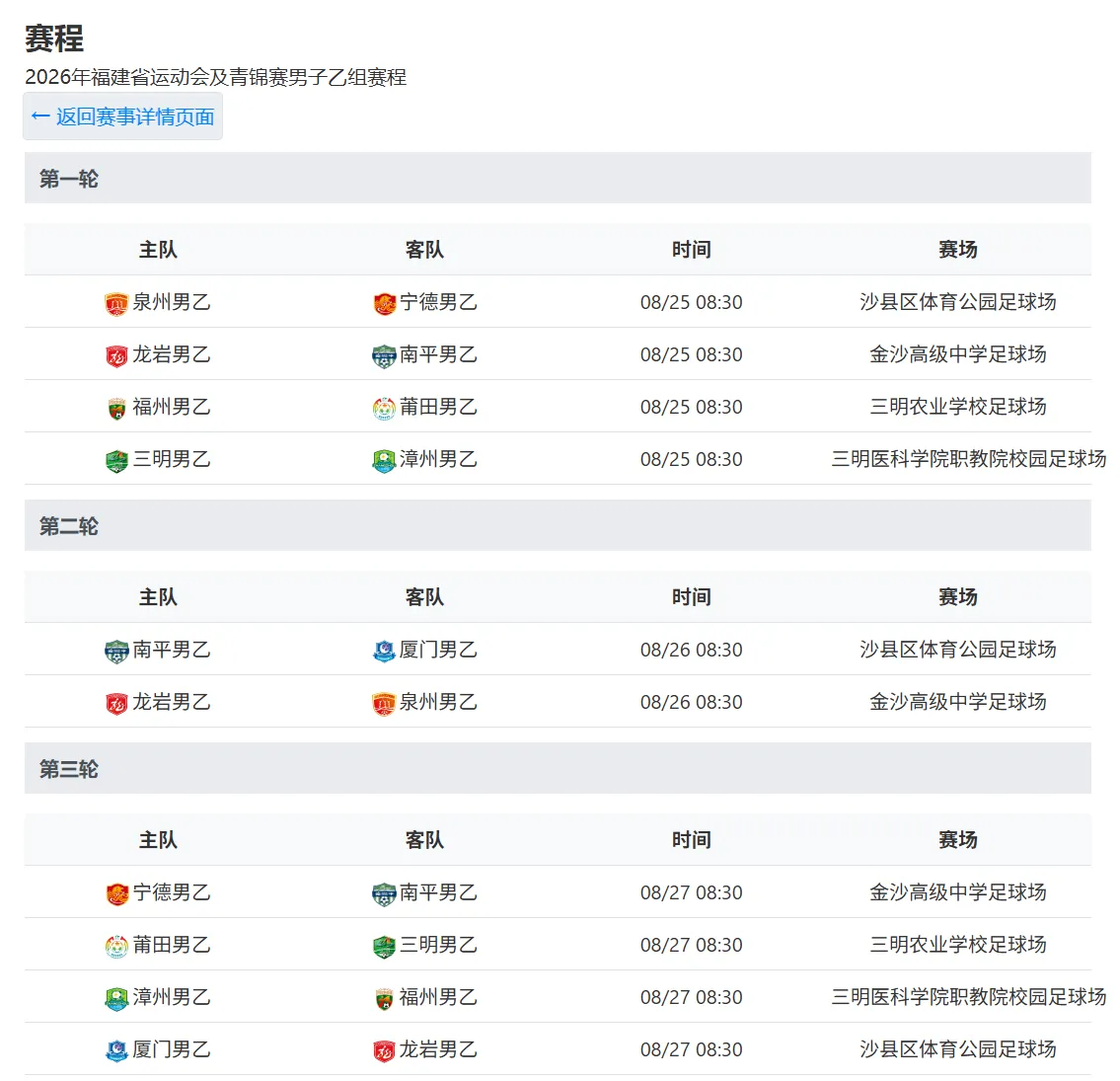Click the 泉州男乙 name in round one

172,302
